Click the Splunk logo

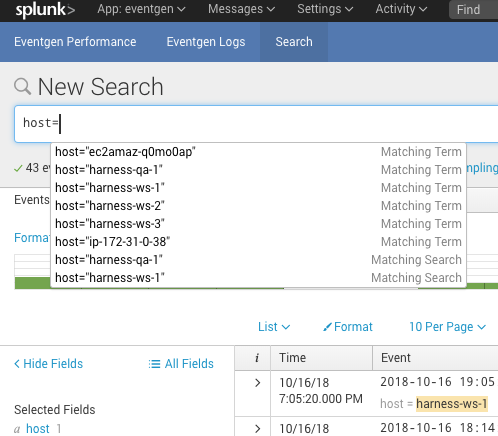click(45, 10)
